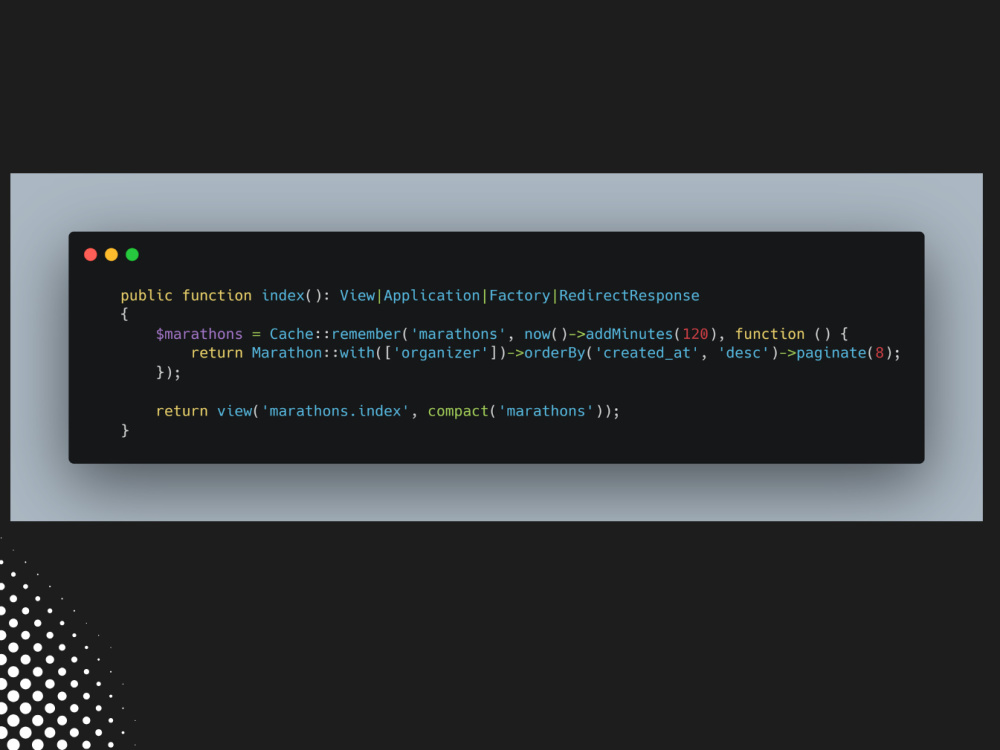1000x750 pixels.
Task: Click the 'View' return type
Action: tap(357, 295)
